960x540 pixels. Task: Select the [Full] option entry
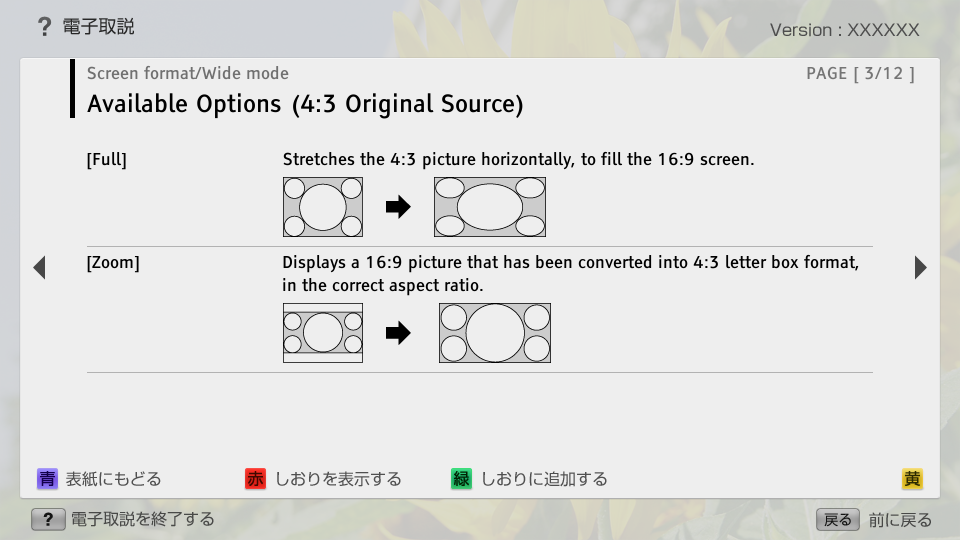(x=107, y=160)
